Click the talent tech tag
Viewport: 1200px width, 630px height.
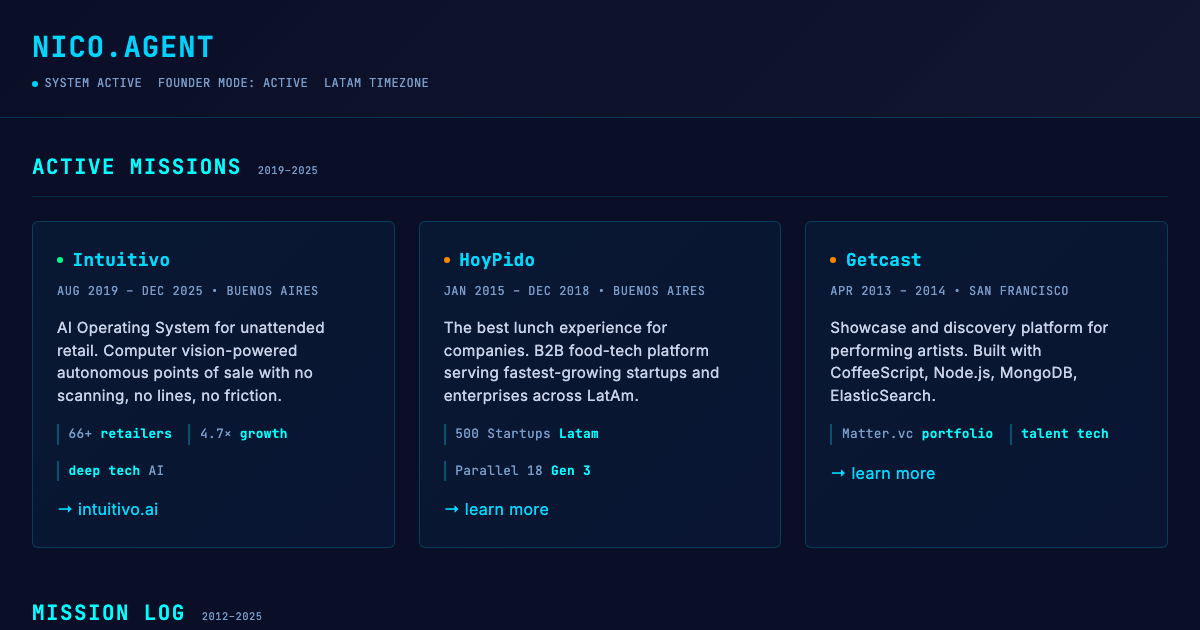(x=1060, y=434)
